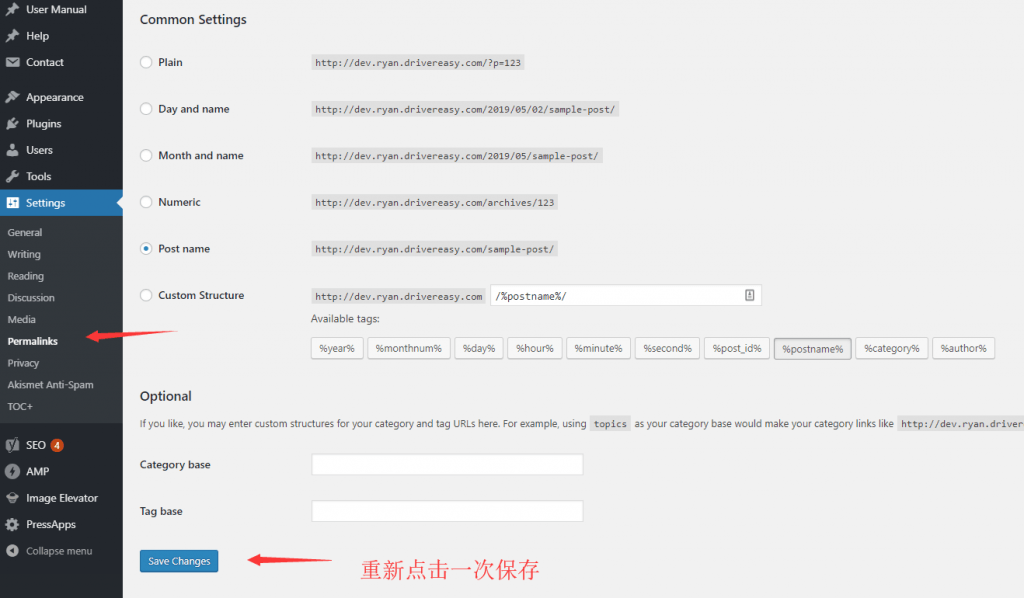This screenshot has width=1024, height=598.
Task: Select the Post name radio button
Action: [x=146, y=249]
